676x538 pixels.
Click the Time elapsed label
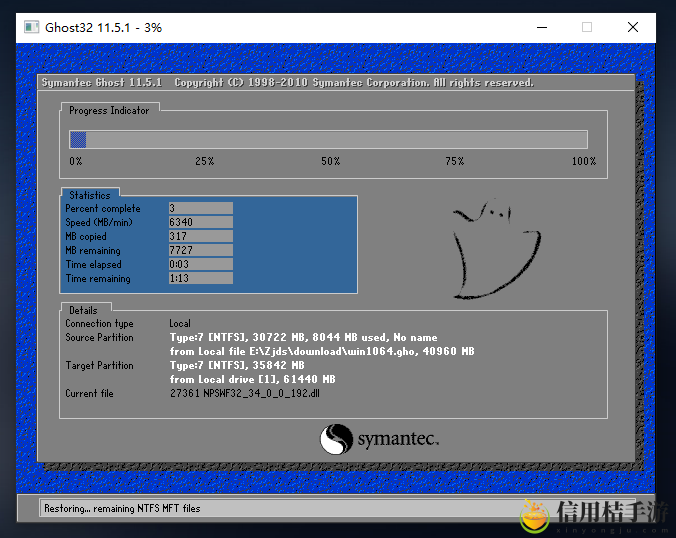coord(94,265)
